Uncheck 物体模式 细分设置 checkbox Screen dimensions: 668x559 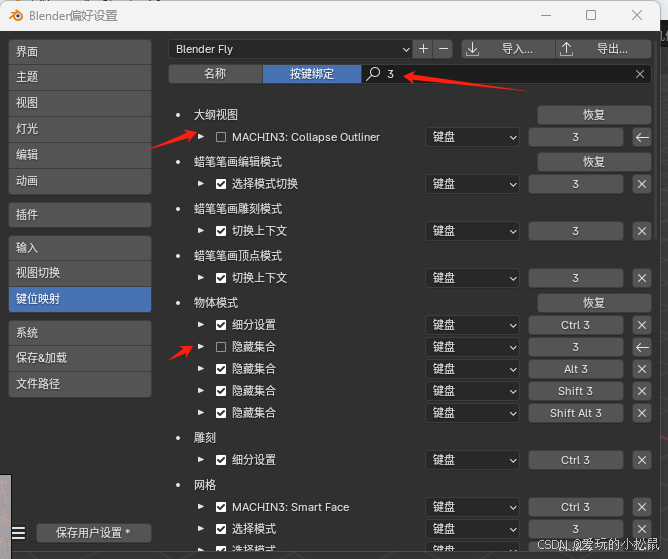tap(221, 325)
